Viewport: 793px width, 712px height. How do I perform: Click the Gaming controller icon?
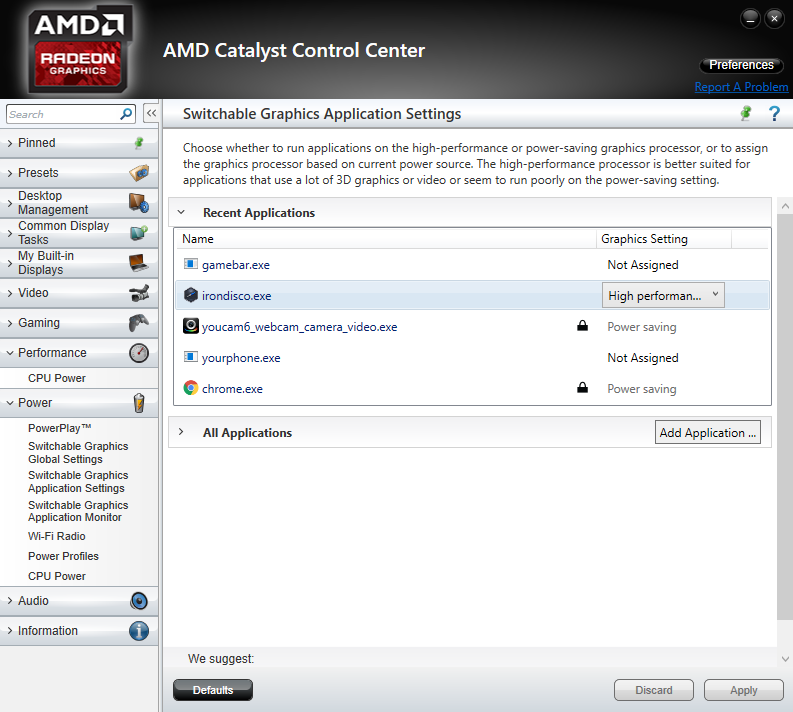coord(139,323)
